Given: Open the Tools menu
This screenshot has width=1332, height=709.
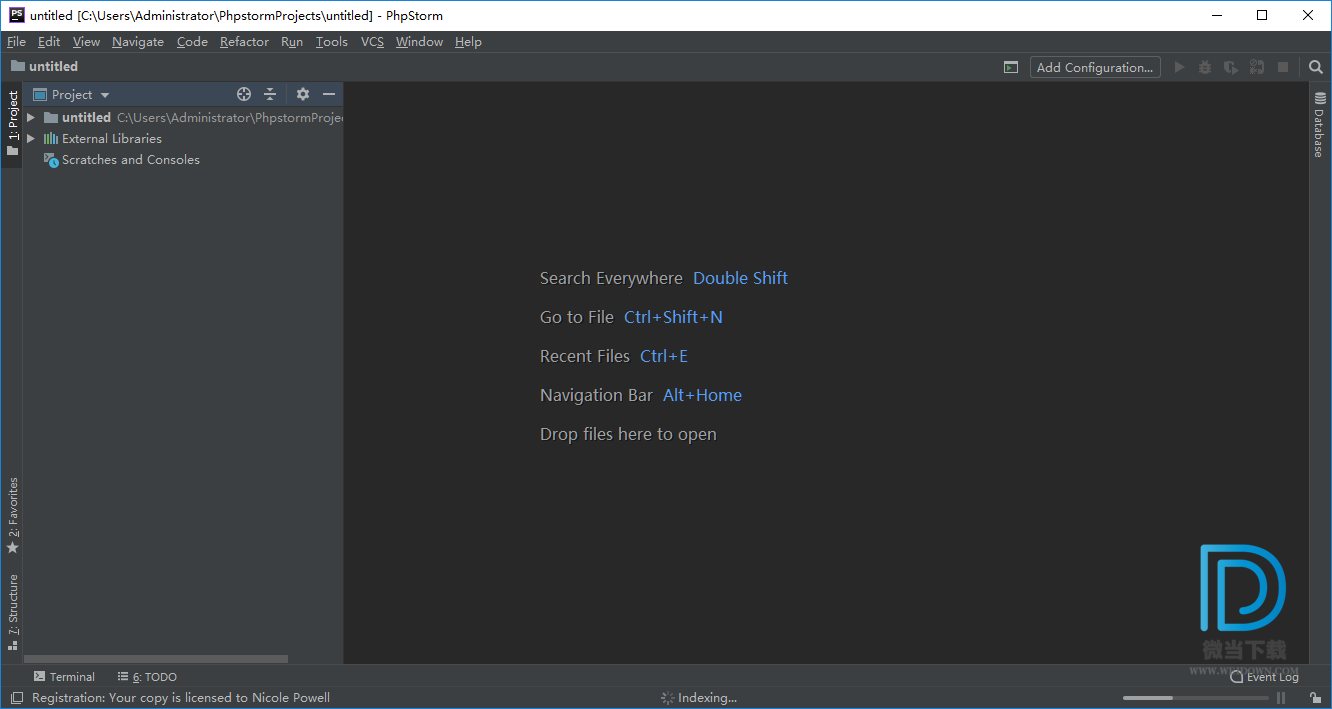Looking at the screenshot, I should 331,42.
